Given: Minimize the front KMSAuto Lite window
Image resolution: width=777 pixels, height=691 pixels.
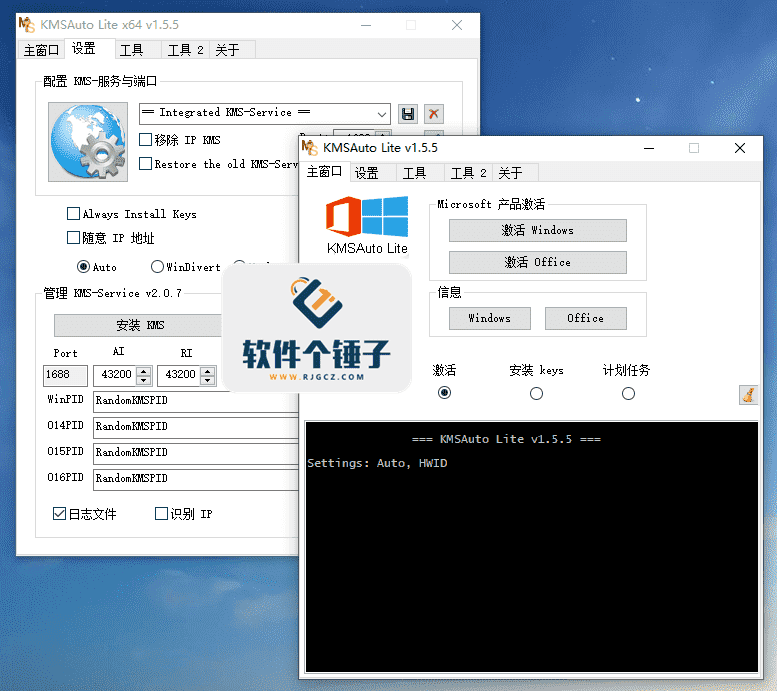Looking at the screenshot, I should click(649, 148).
